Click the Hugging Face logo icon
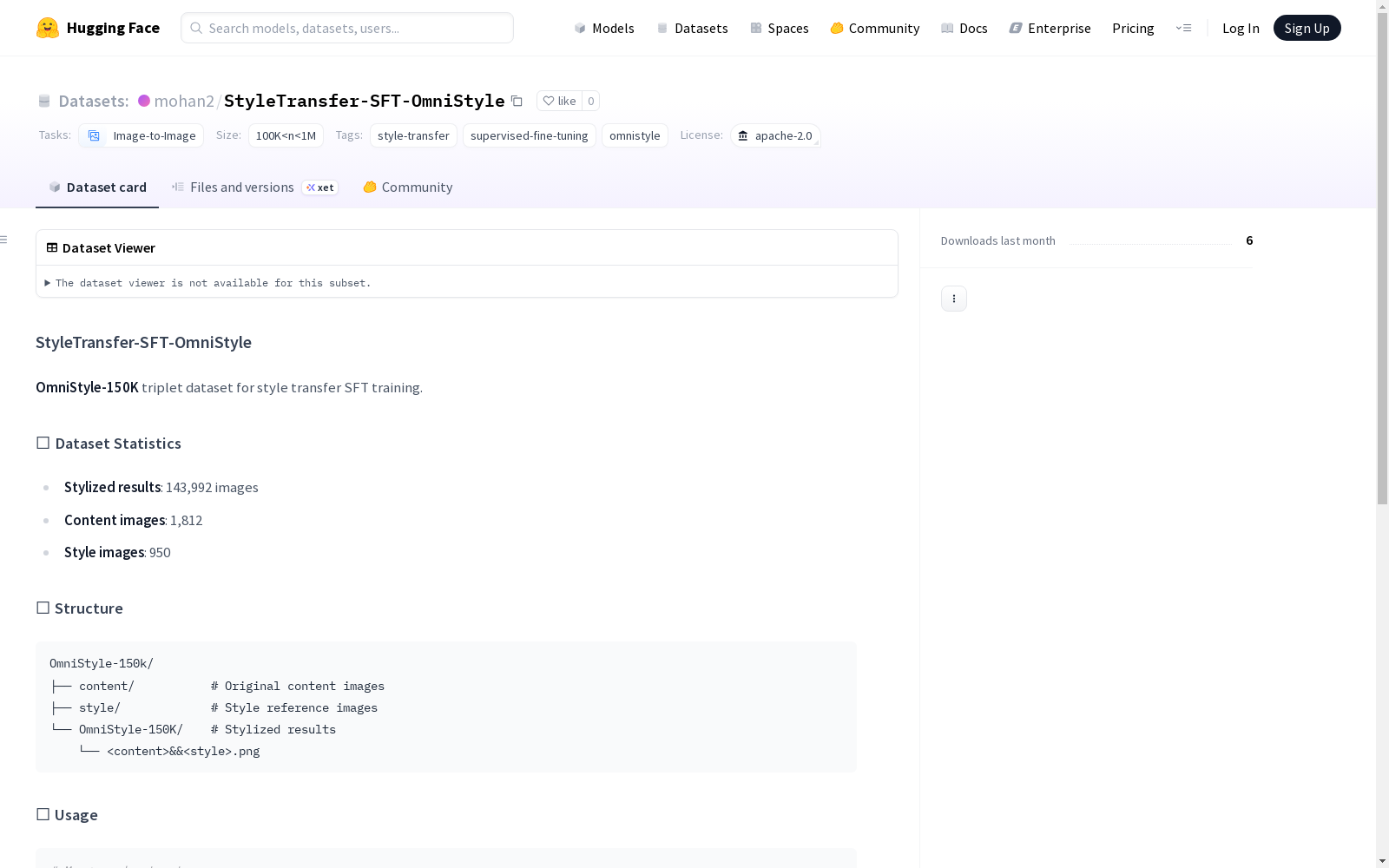The width and height of the screenshot is (1389, 868). pos(48,28)
